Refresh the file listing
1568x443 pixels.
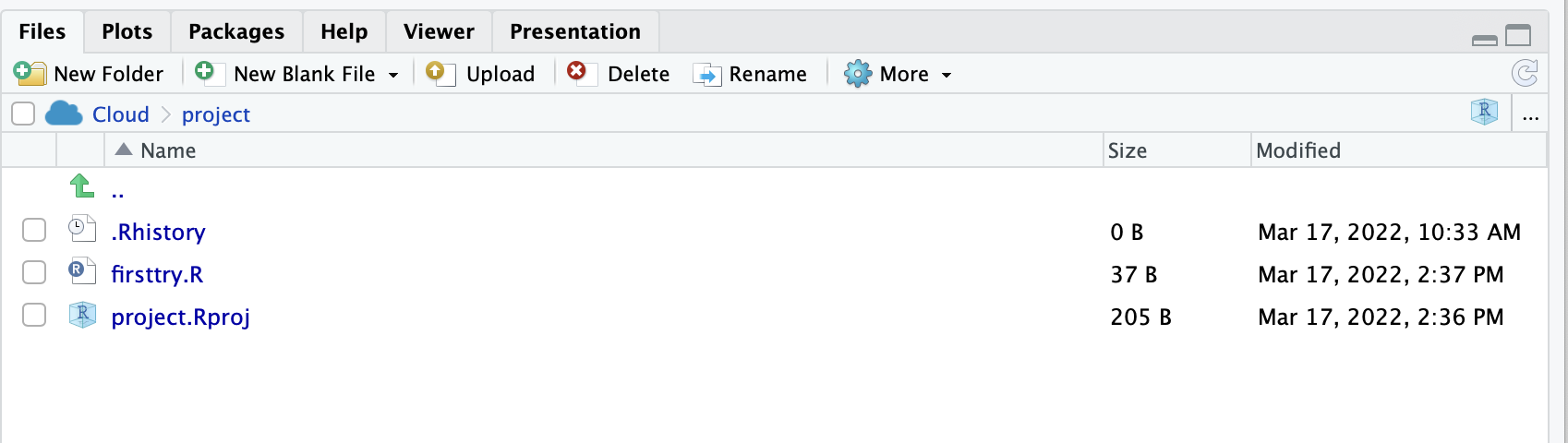(1525, 74)
